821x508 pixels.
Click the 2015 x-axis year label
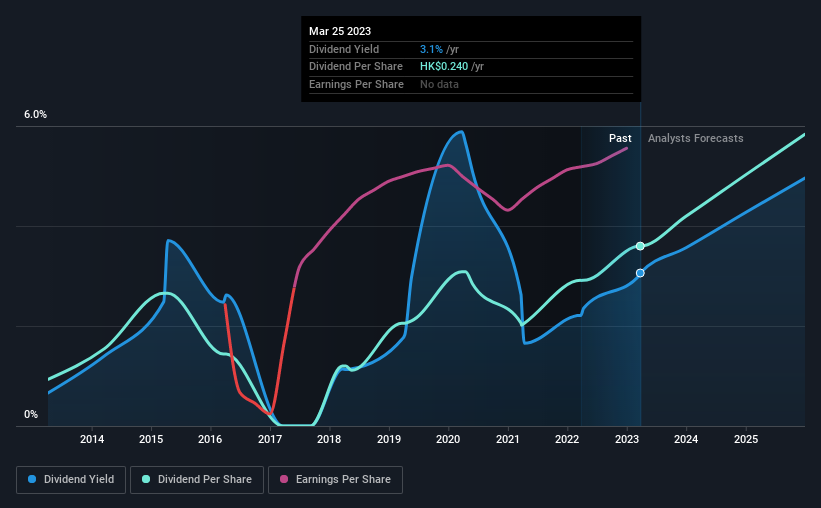pyautogui.click(x=151, y=439)
